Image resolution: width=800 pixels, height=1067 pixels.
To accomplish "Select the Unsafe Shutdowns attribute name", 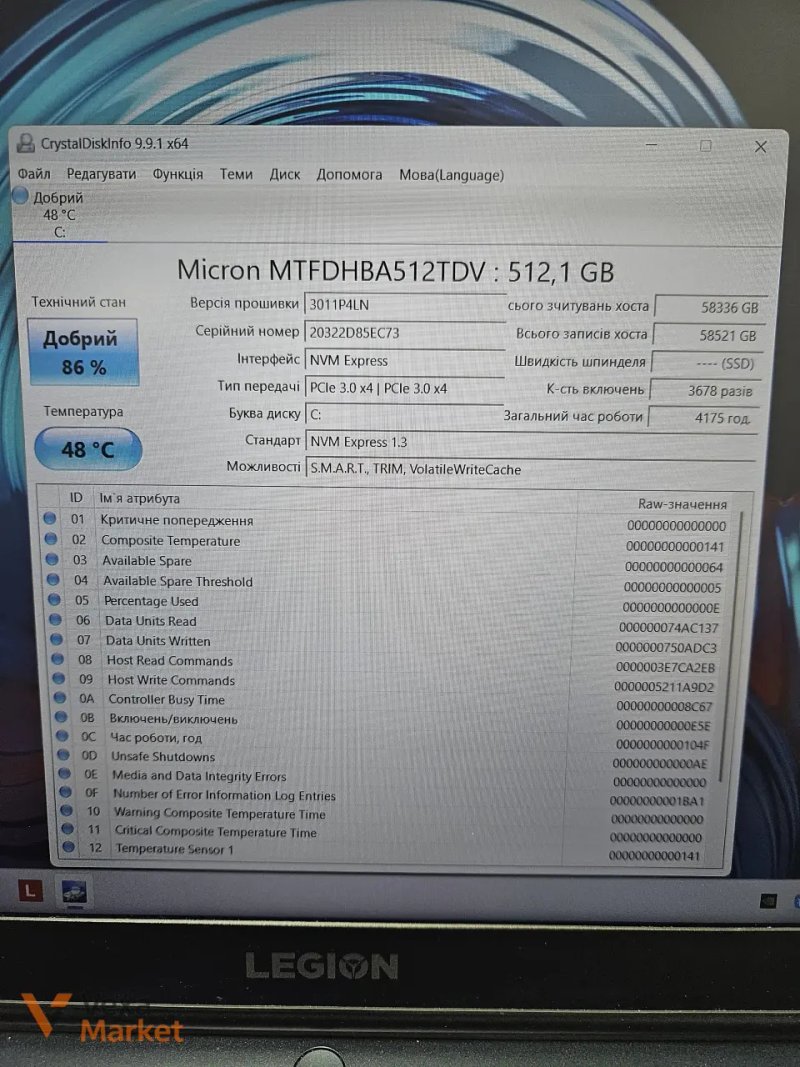I will [163, 756].
